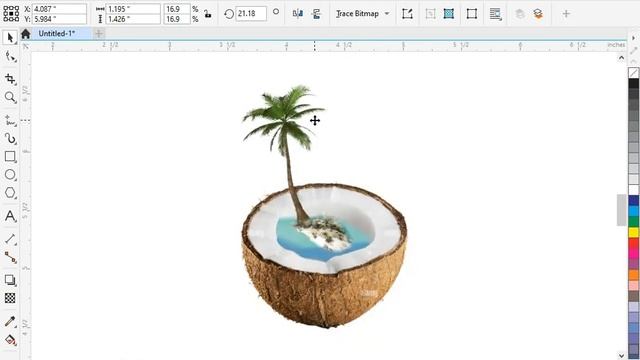Viewport: 640px width, 360px height.
Task: Click the square frame bitmap icon
Action: pyautogui.click(x=472, y=13)
